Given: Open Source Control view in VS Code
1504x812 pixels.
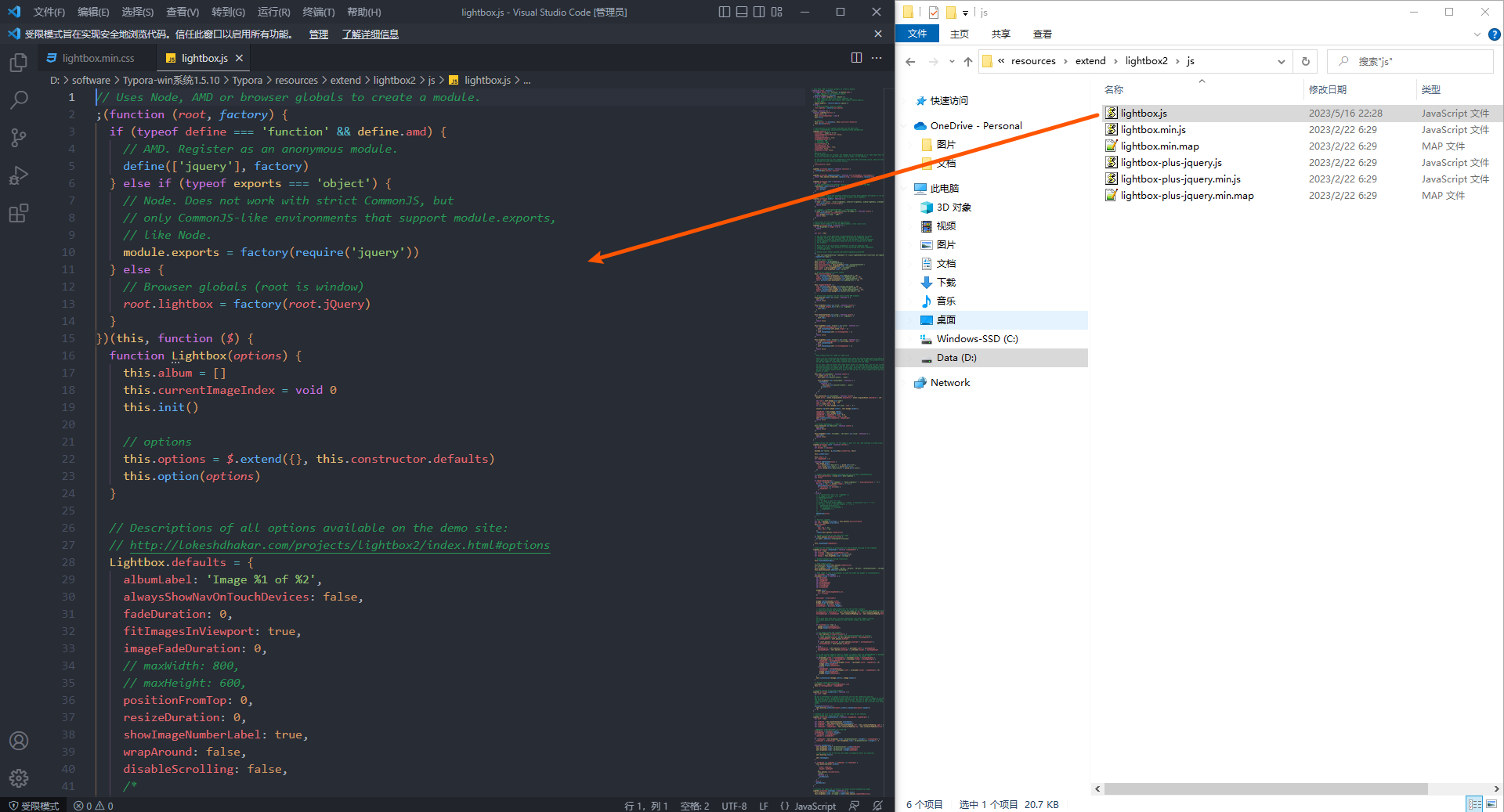Looking at the screenshot, I should (19, 138).
